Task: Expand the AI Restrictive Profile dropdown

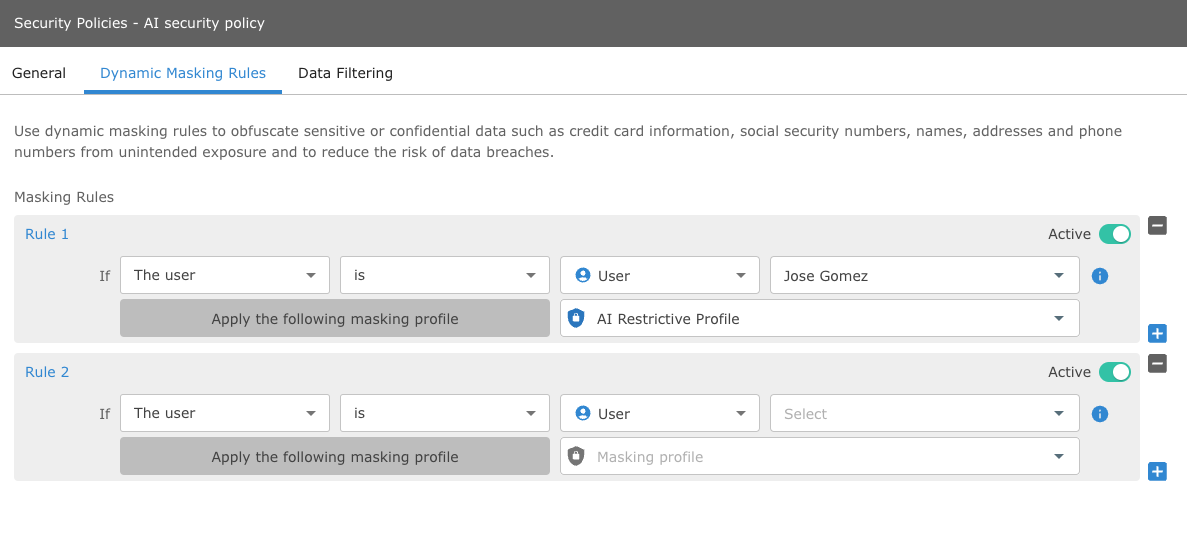Action: pyautogui.click(x=819, y=319)
